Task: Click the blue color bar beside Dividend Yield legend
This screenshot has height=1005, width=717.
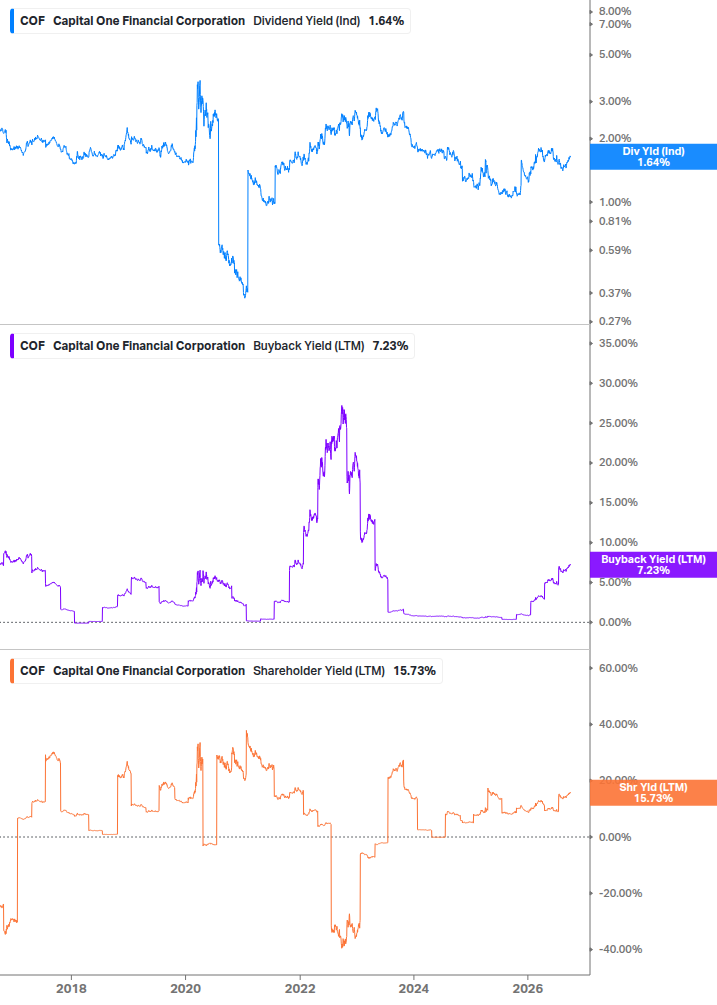Action: (x=12, y=21)
